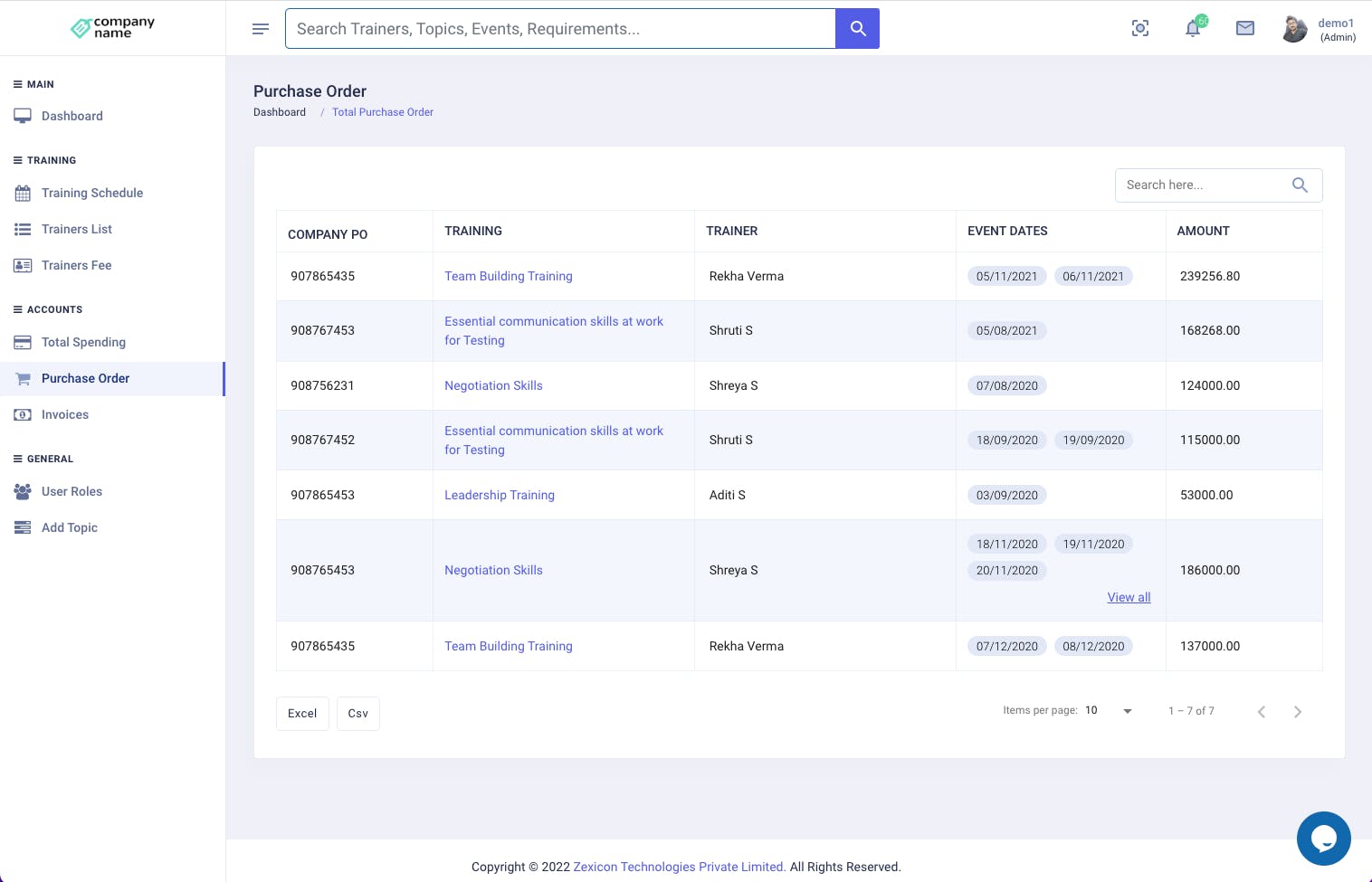
Task: Click the table search magnifier icon
Action: [x=1300, y=185]
